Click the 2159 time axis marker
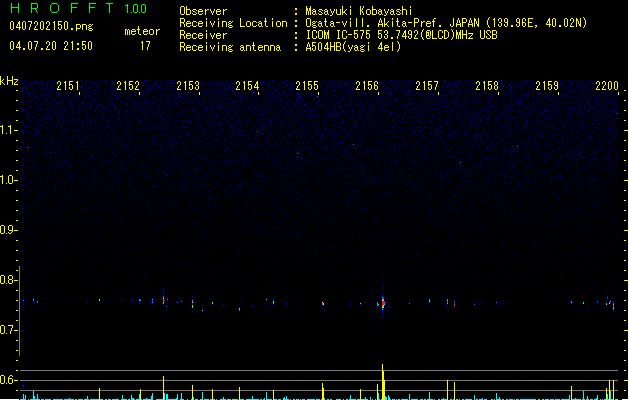Viewport: 629px width, 400px height. 547,86
